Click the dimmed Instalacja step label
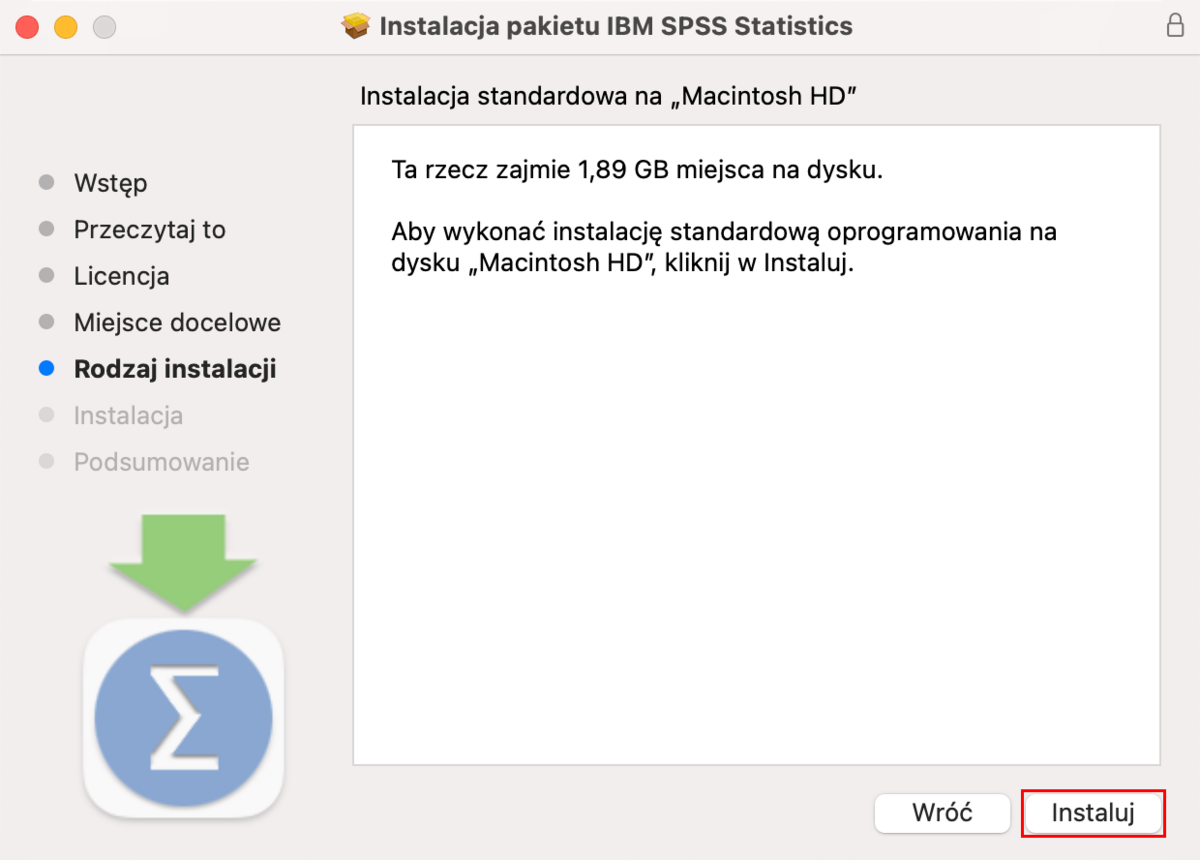The image size is (1200, 860). coord(128,415)
